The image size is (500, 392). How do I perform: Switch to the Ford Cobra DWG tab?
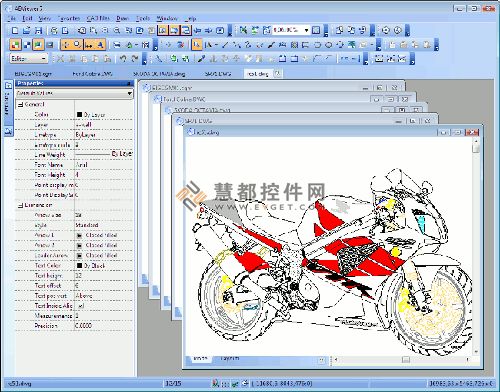click(92, 74)
